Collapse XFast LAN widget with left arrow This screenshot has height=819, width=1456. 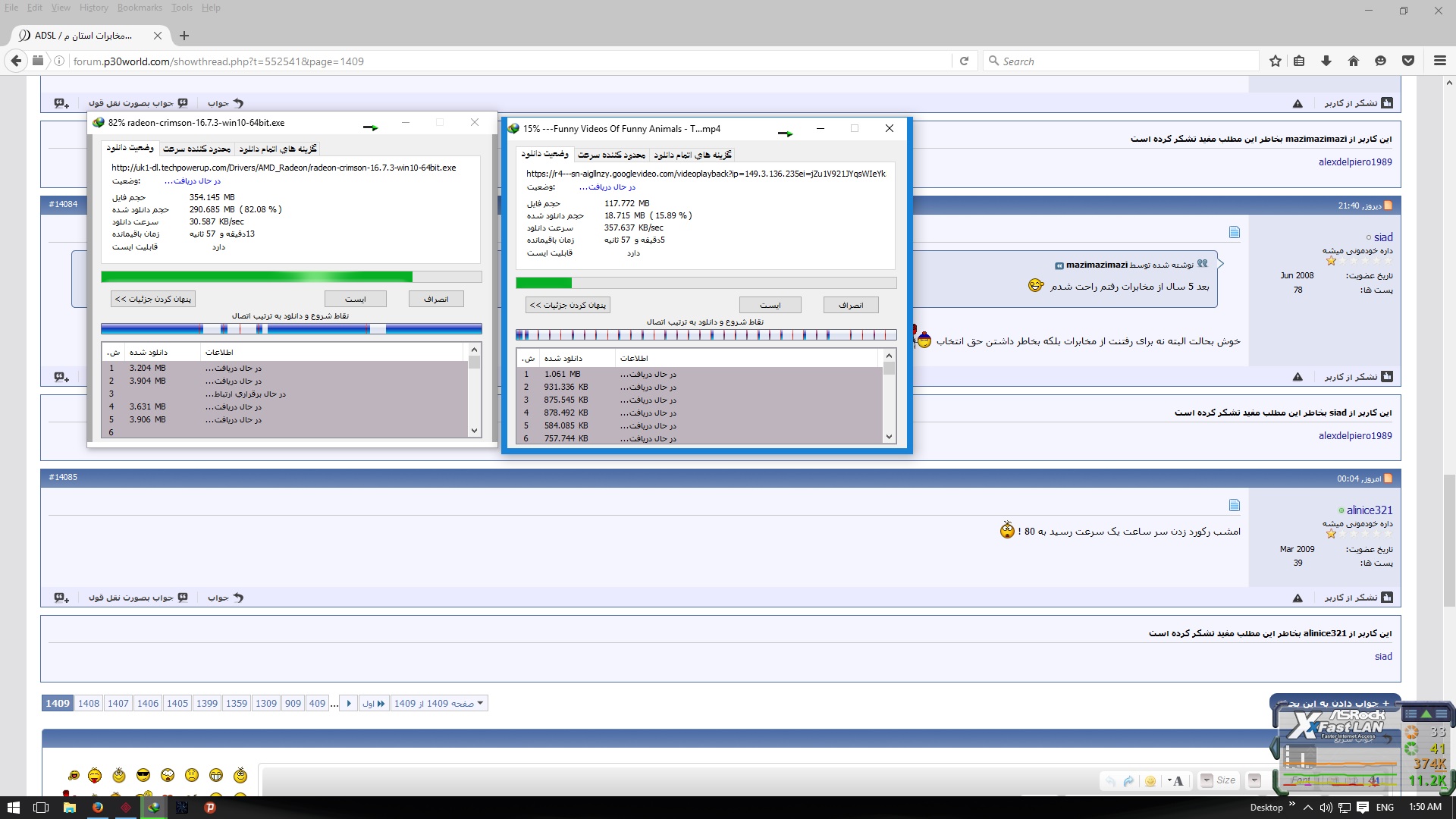(1275, 749)
